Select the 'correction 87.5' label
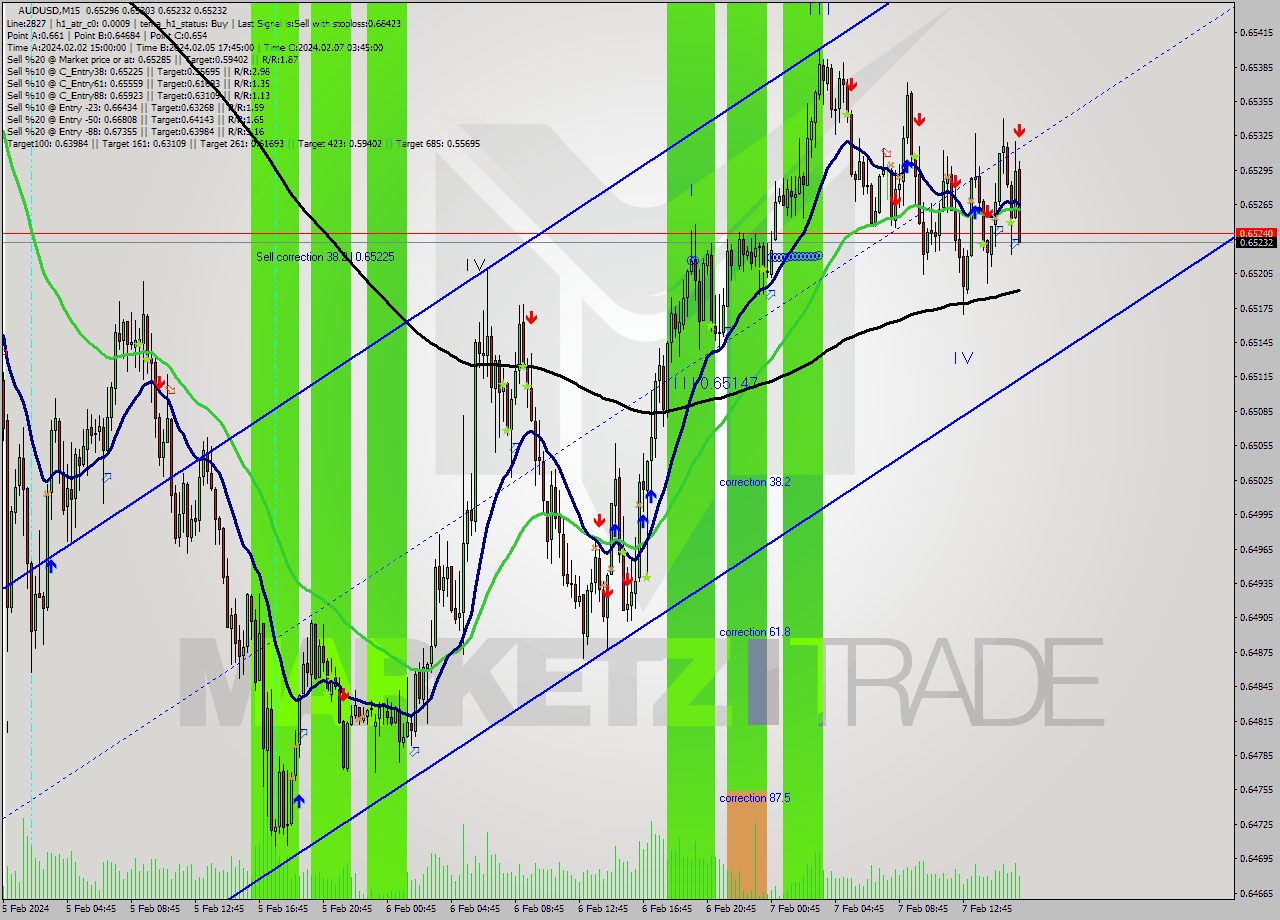This screenshot has height=920, width=1280. click(755, 798)
